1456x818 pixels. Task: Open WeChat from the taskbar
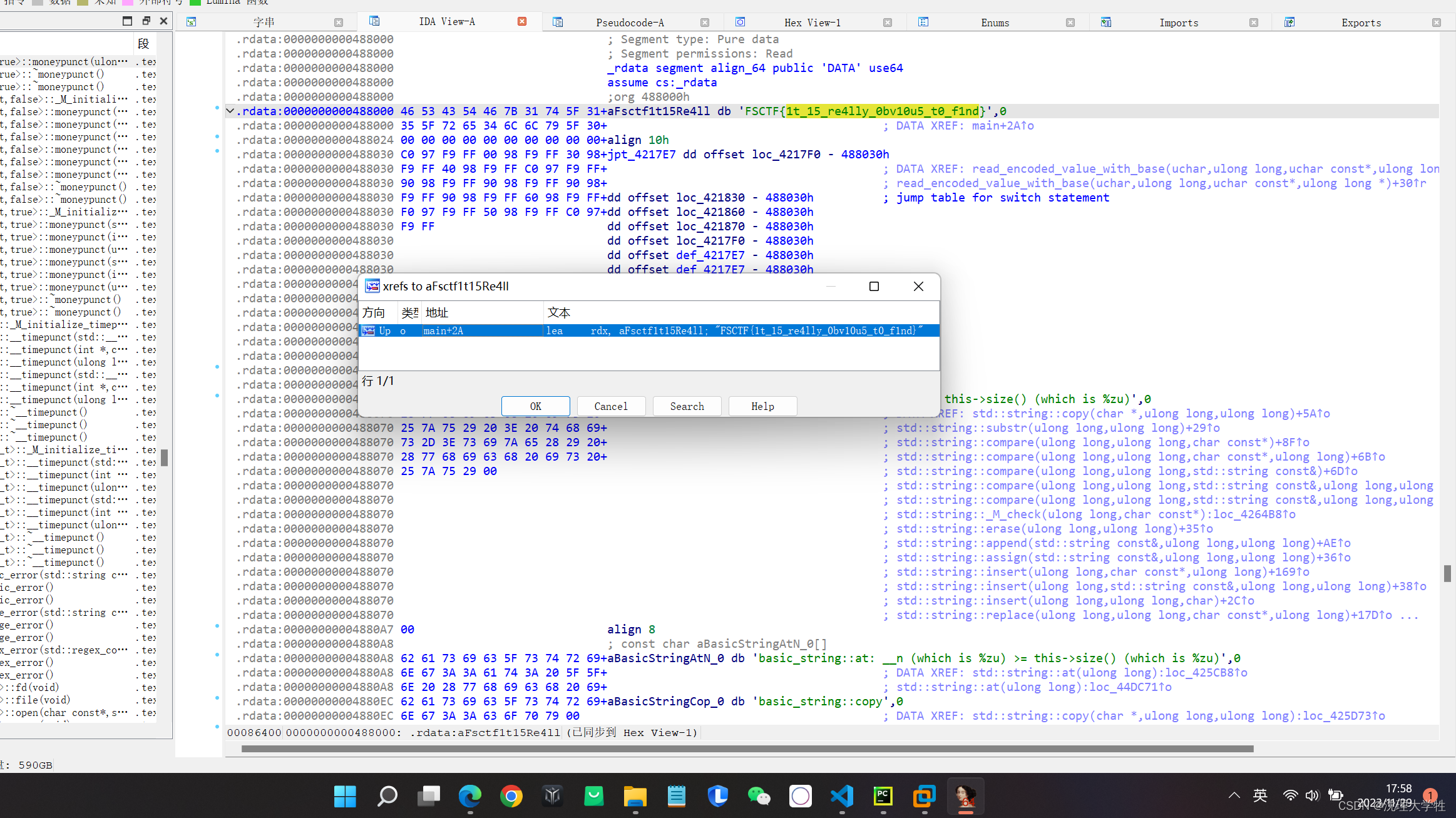(759, 796)
